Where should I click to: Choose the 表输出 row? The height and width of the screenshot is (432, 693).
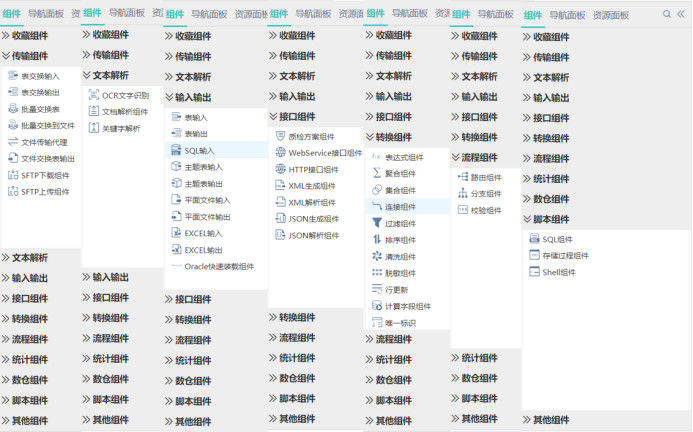click(x=216, y=134)
